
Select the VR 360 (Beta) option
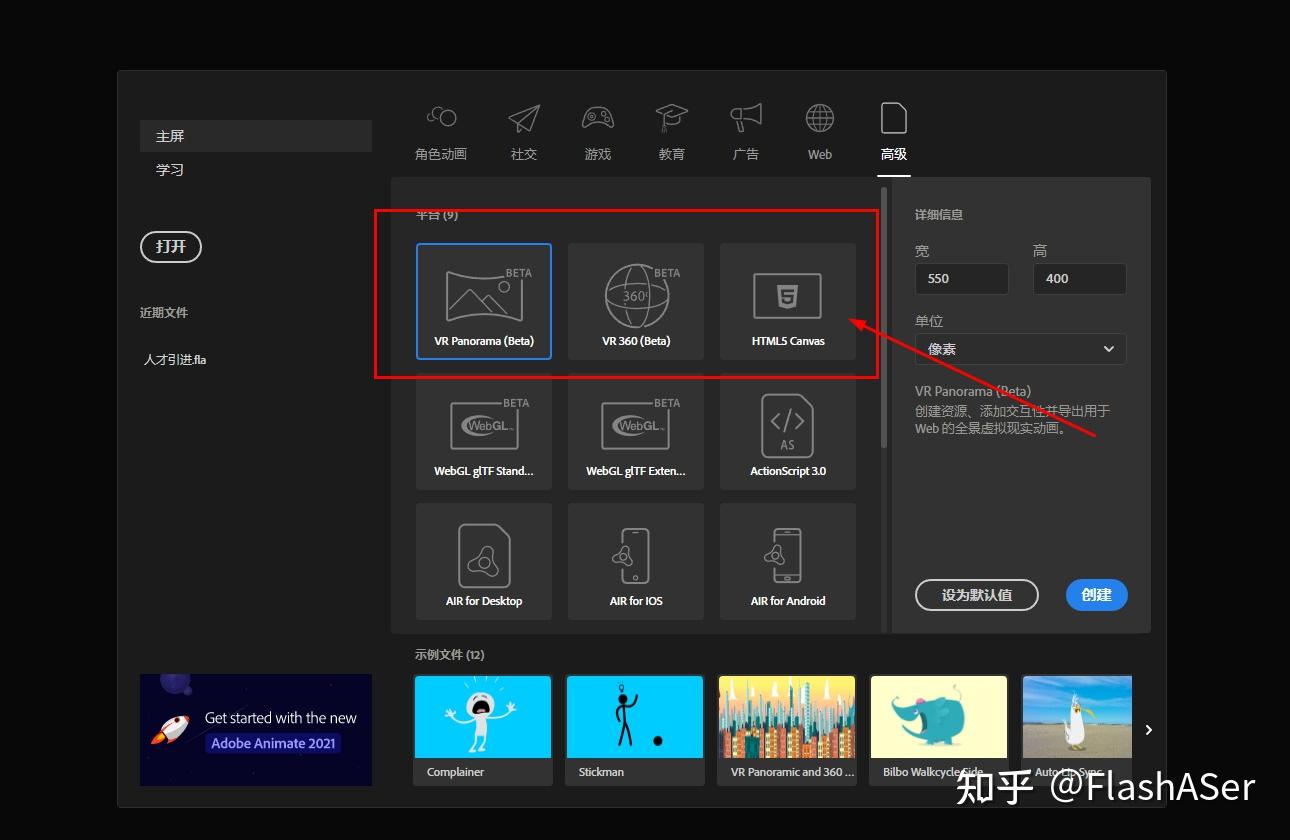pyautogui.click(x=635, y=300)
